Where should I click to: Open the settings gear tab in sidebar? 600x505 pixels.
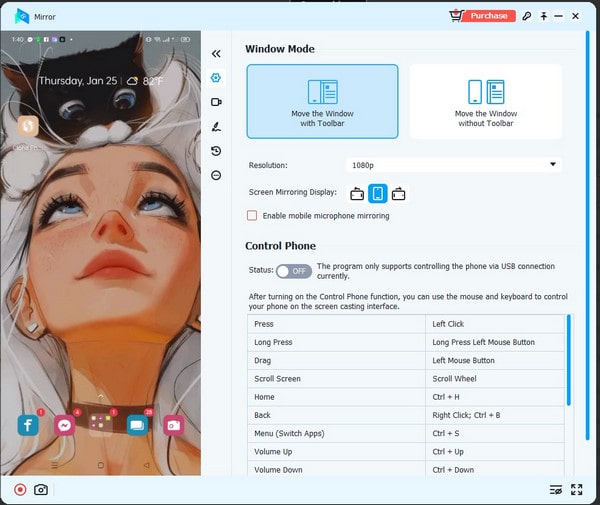click(216, 78)
